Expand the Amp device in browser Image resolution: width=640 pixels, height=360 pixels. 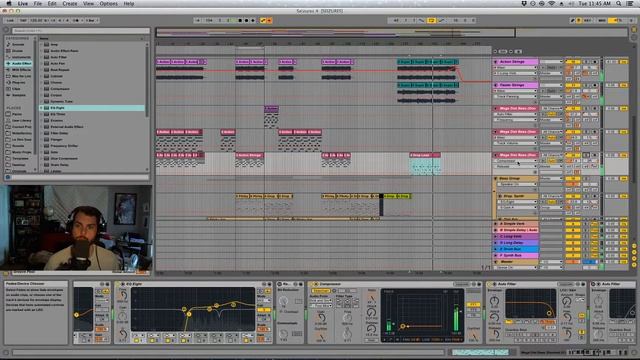coord(41,44)
